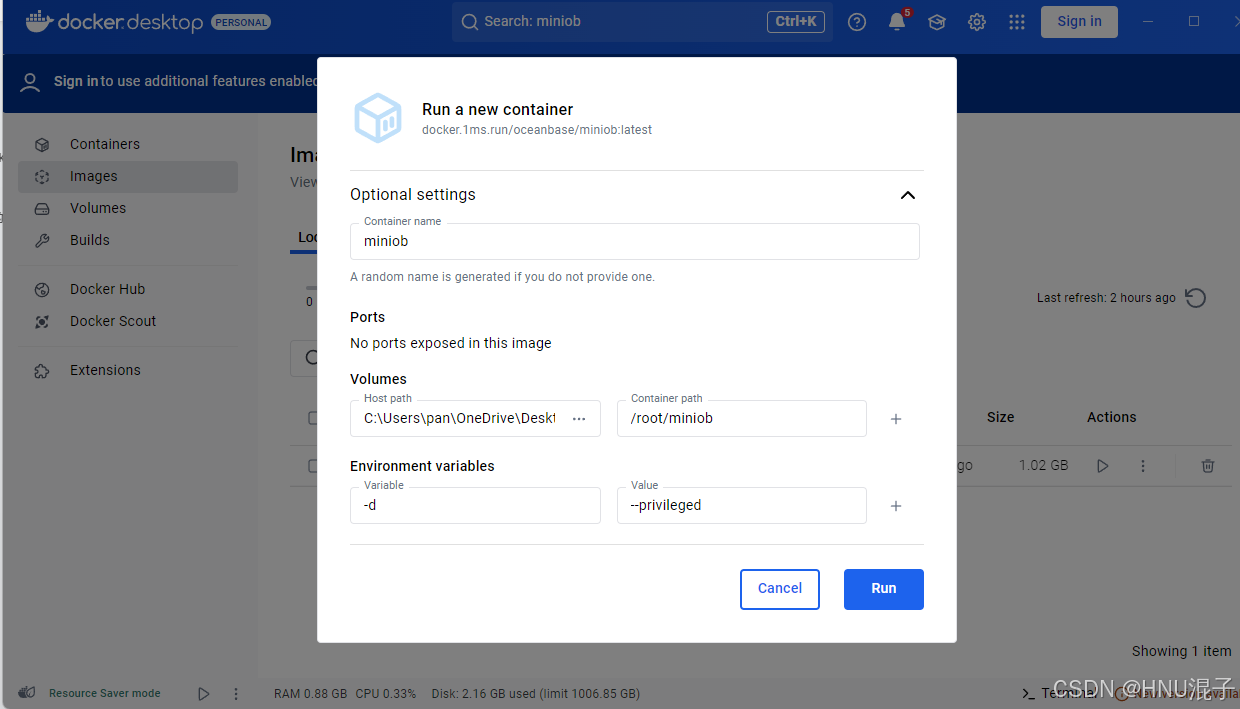Delete the image with the trash icon
The width and height of the screenshot is (1240, 709).
coord(1207,465)
